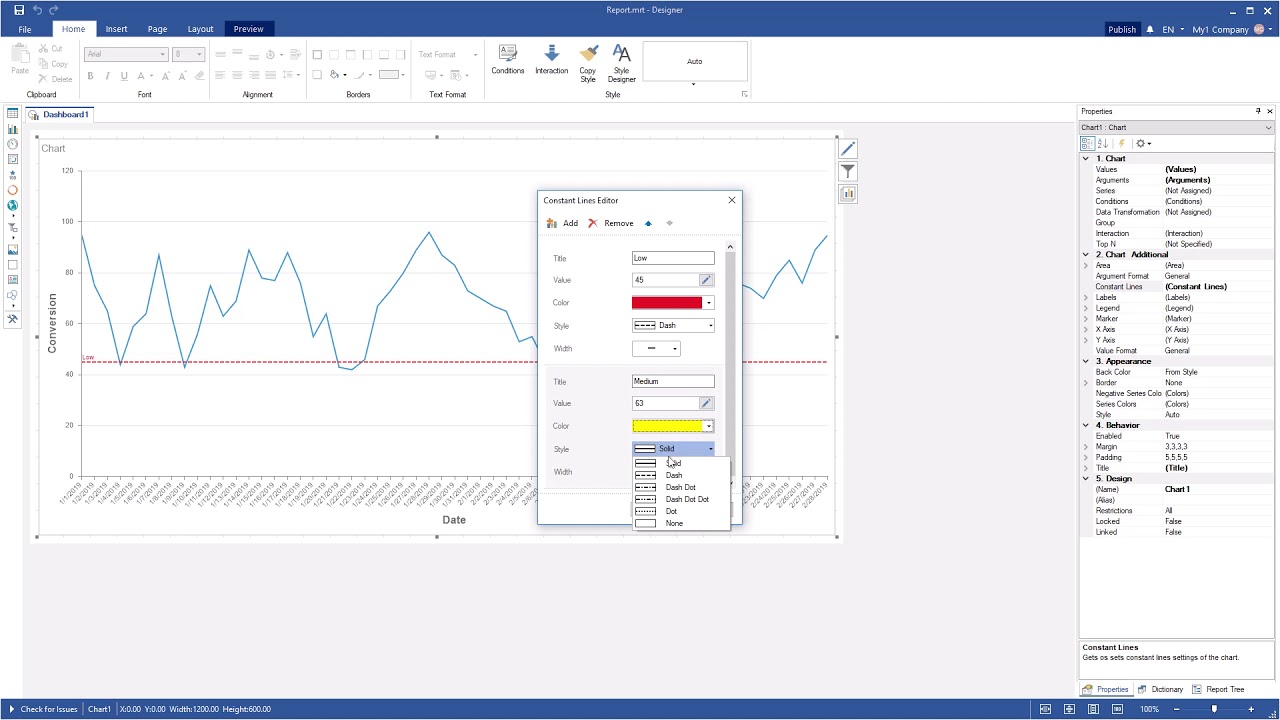The width and height of the screenshot is (1280, 720).
Task: Click the alphabetical sort properties icon
Action: click(x=1103, y=143)
